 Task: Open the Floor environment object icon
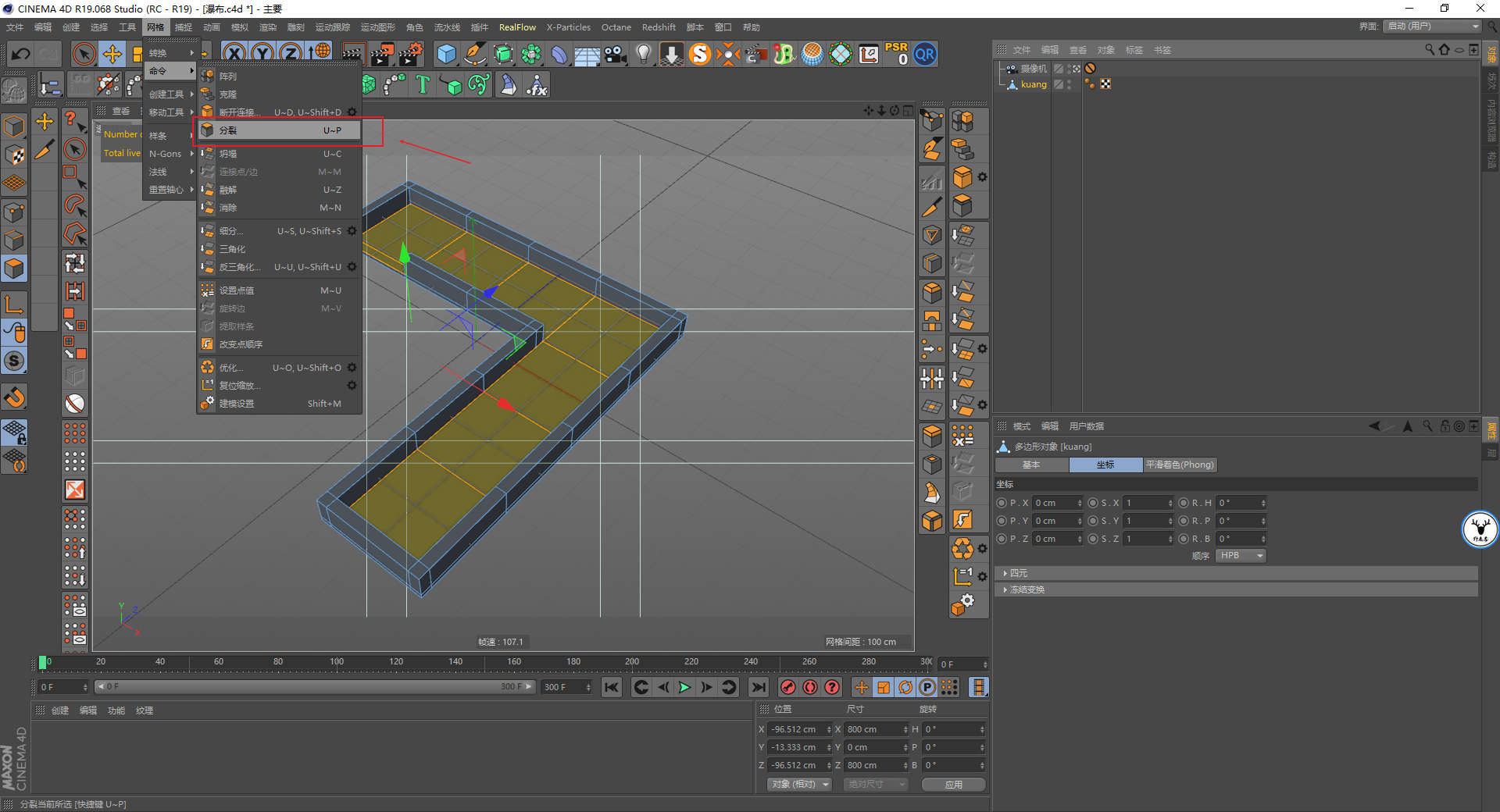pos(587,55)
